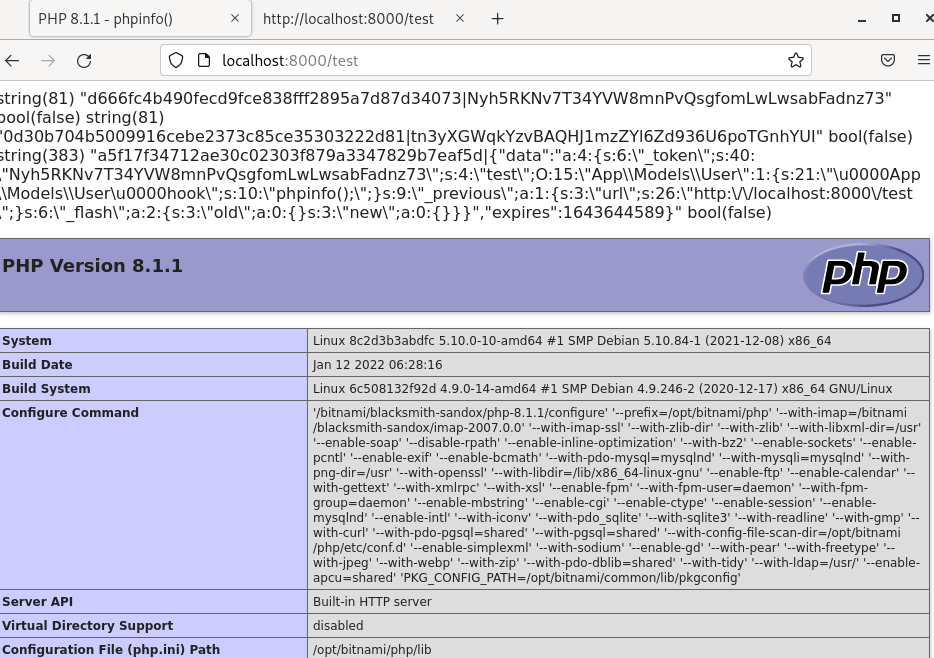Screen dimensions: 934x658
Task: Click the System row label
Action: click(x=27, y=341)
